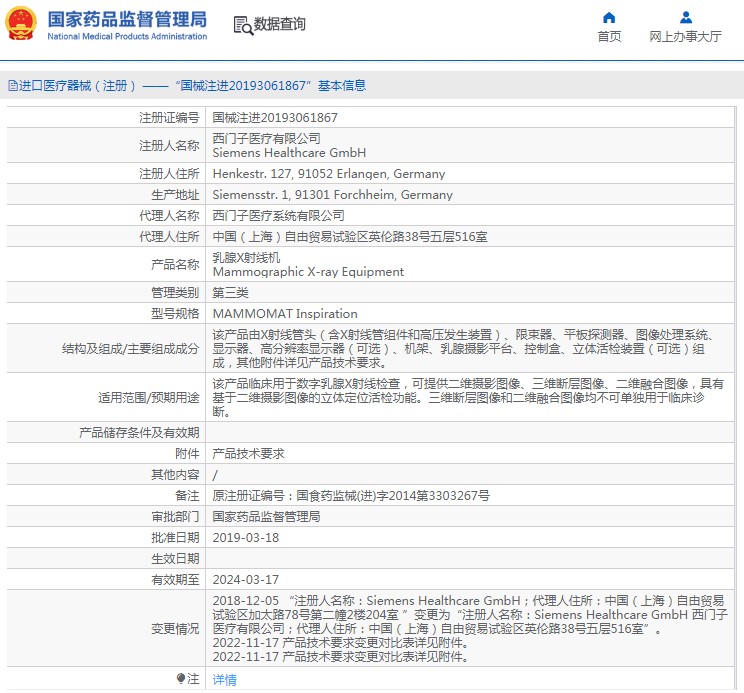Click the 备注 label
Image resolution: width=744 pixels, height=693 pixels.
click(x=187, y=496)
